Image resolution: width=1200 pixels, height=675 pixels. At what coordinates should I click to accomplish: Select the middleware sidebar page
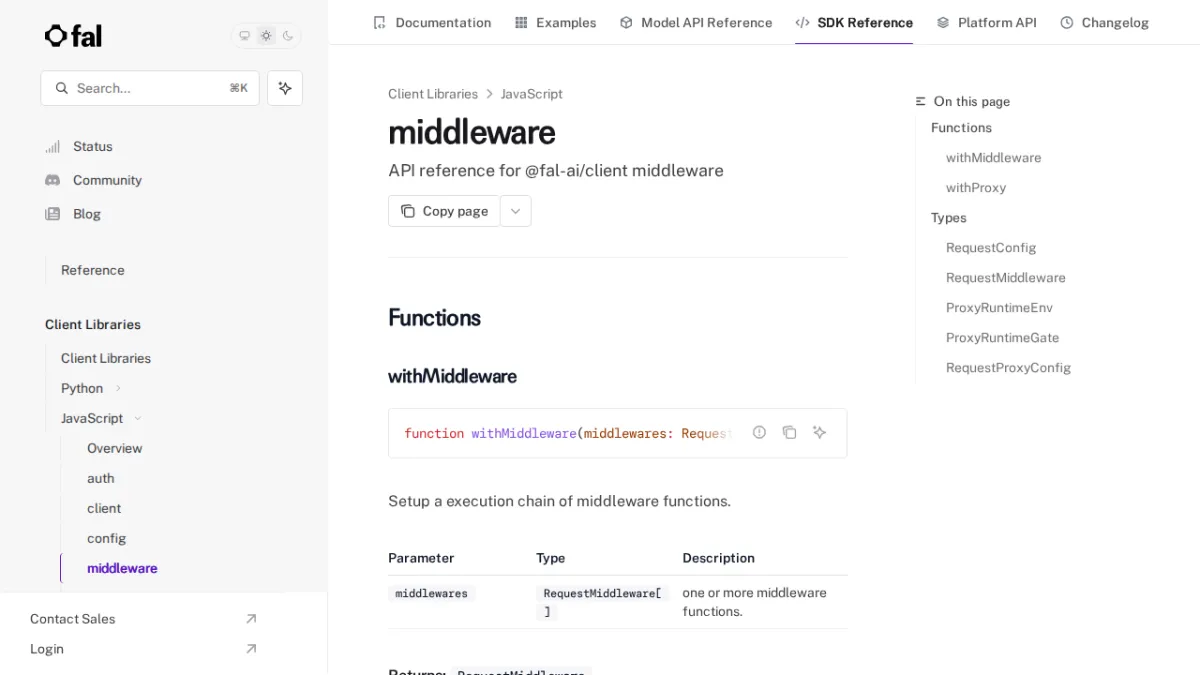click(x=122, y=568)
